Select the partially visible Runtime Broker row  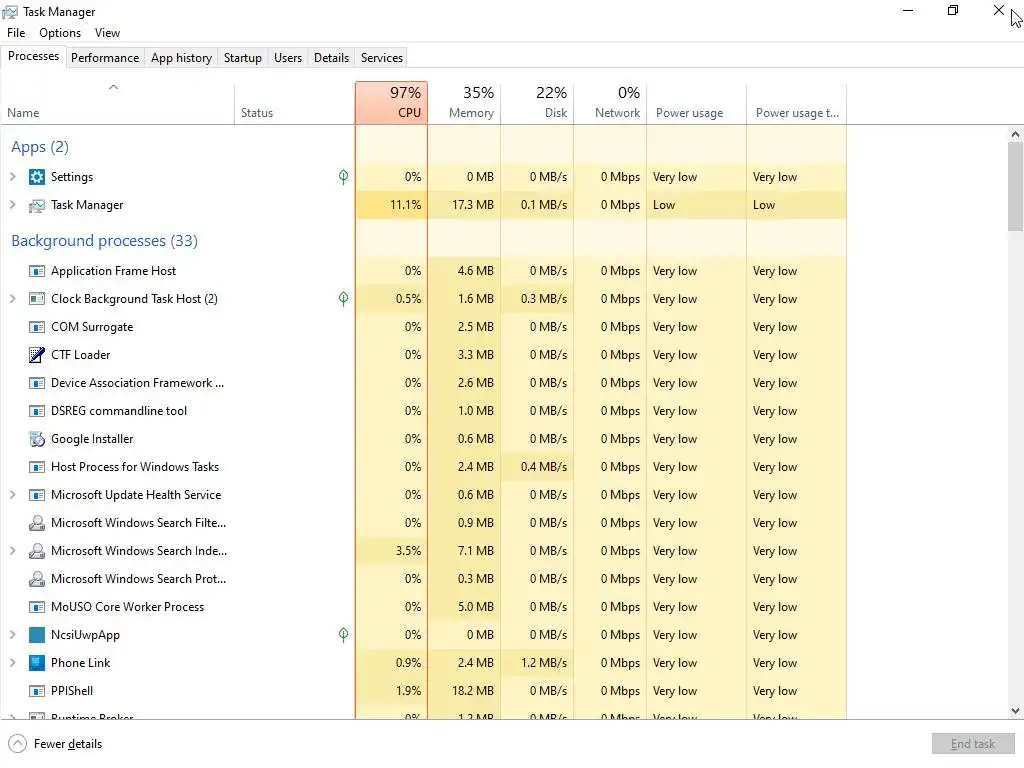423,716
